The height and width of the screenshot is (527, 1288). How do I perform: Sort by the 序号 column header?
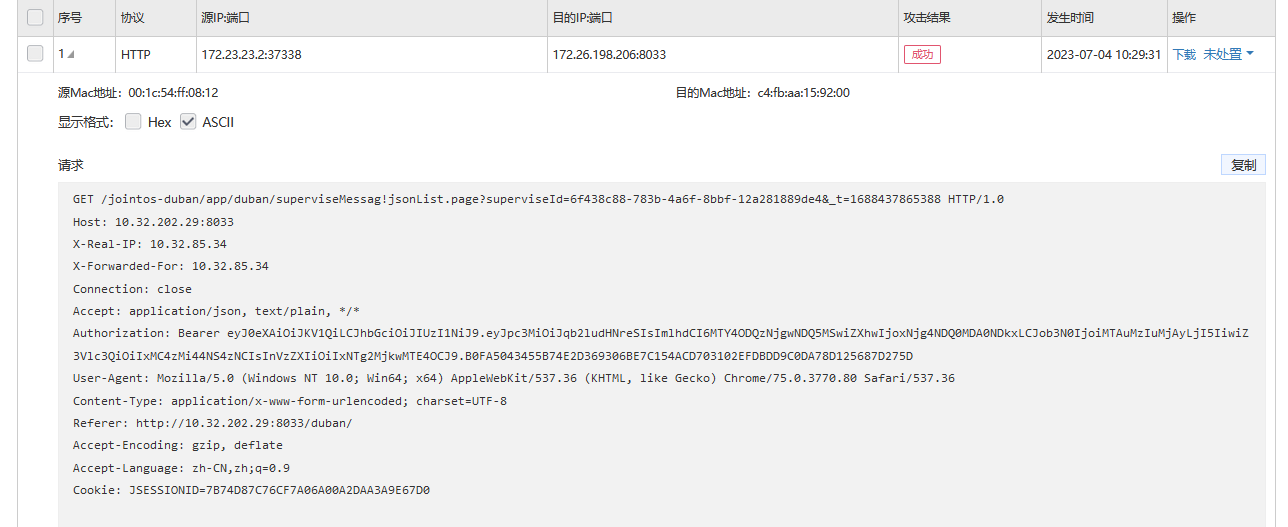point(70,18)
